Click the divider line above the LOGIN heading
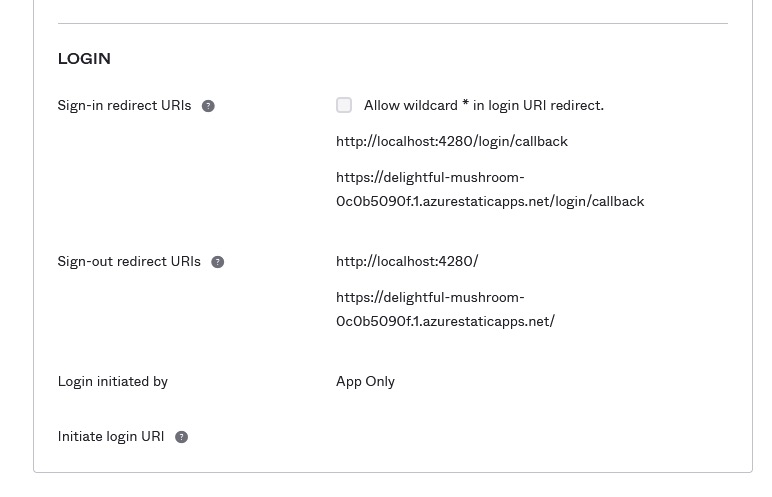Screen dimensions: 772x497 click(x=392, y=23)
